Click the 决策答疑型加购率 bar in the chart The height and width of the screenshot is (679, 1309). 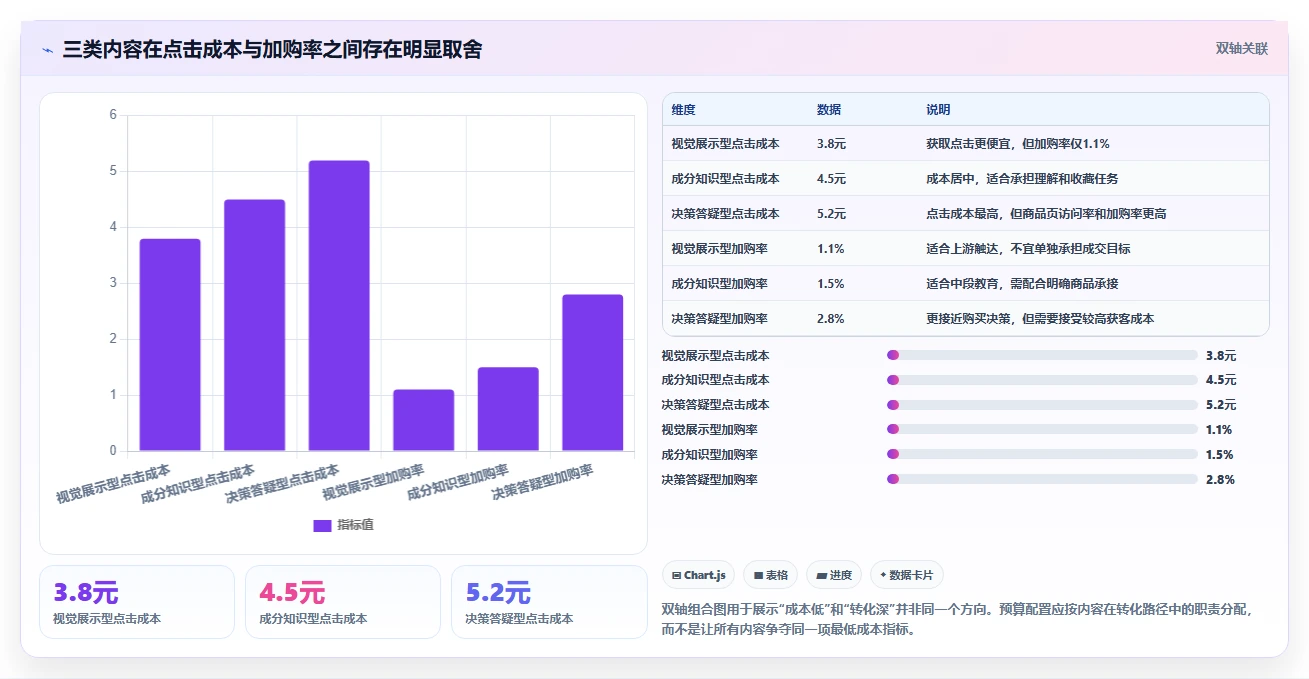(x=592, y=373)
